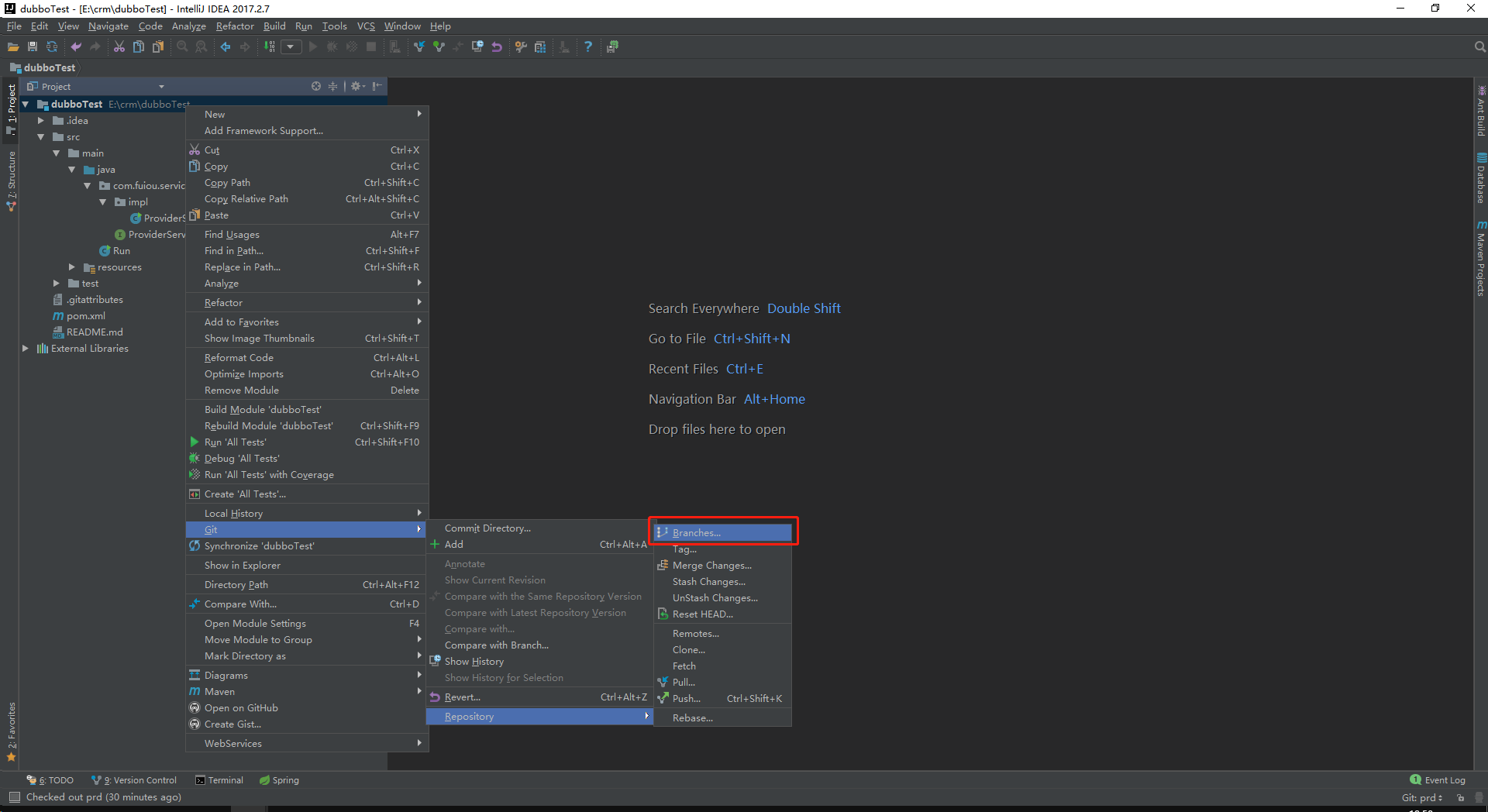
Task: Collapse the src folder node
Action: pos(41,136)
